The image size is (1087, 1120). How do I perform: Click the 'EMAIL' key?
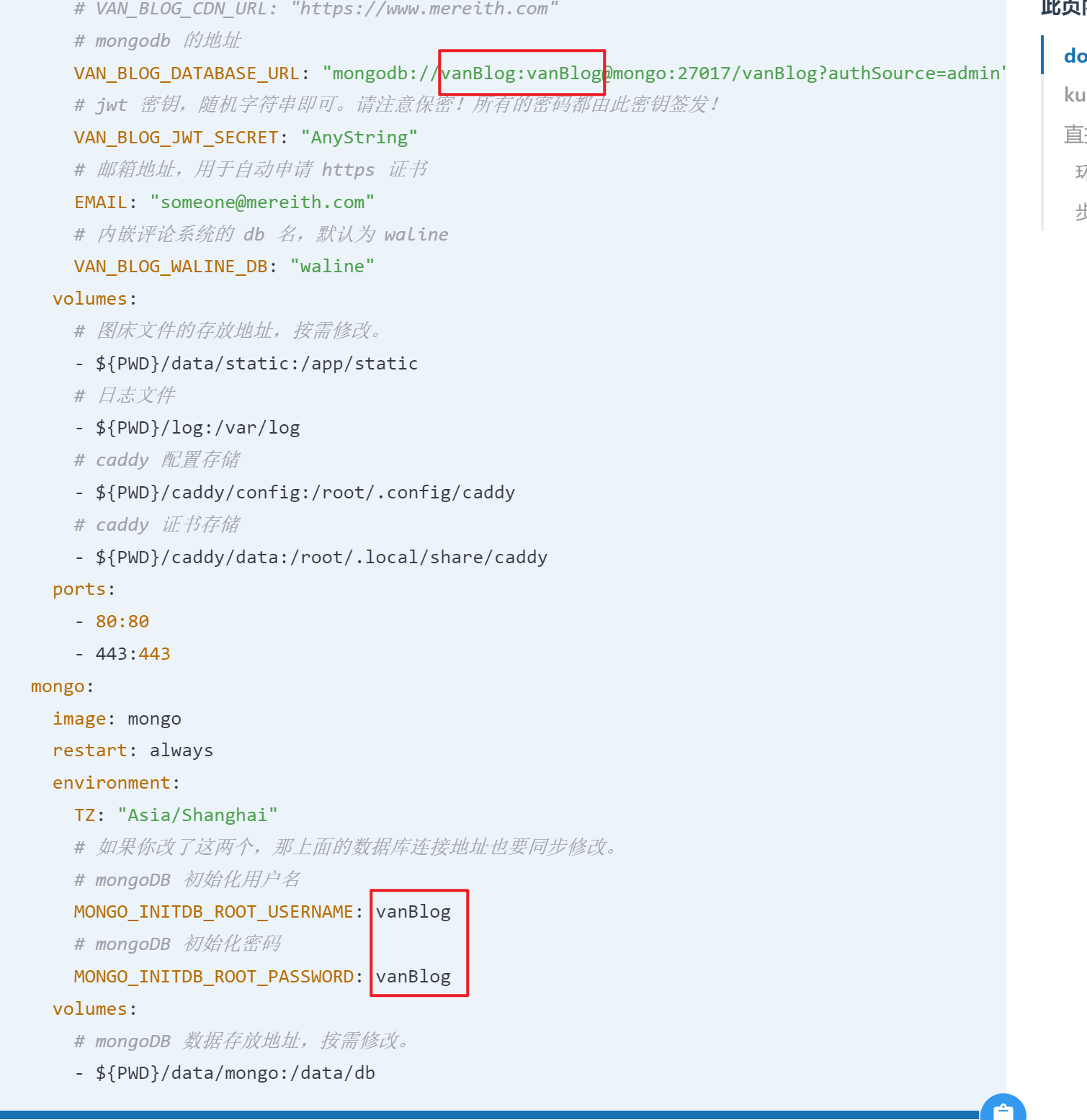(101, 202)
